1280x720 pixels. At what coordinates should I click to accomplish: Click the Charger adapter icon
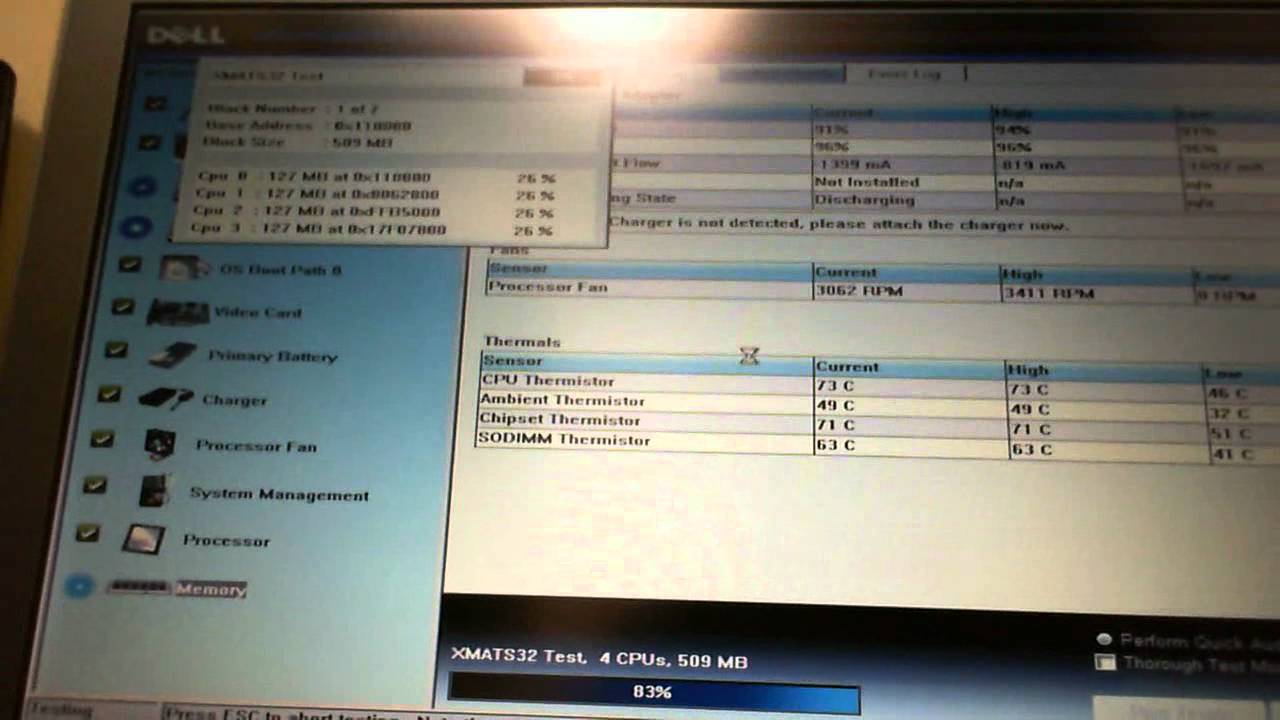pyautogui.click(x=165, y=399)
